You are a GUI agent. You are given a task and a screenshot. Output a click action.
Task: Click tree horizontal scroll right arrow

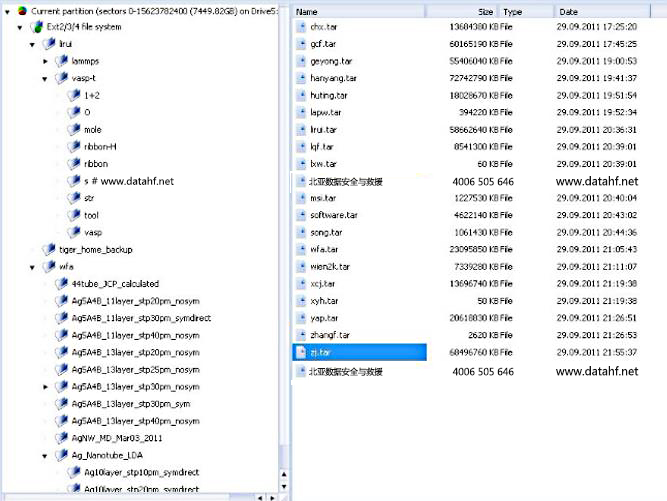coord(272,497)
